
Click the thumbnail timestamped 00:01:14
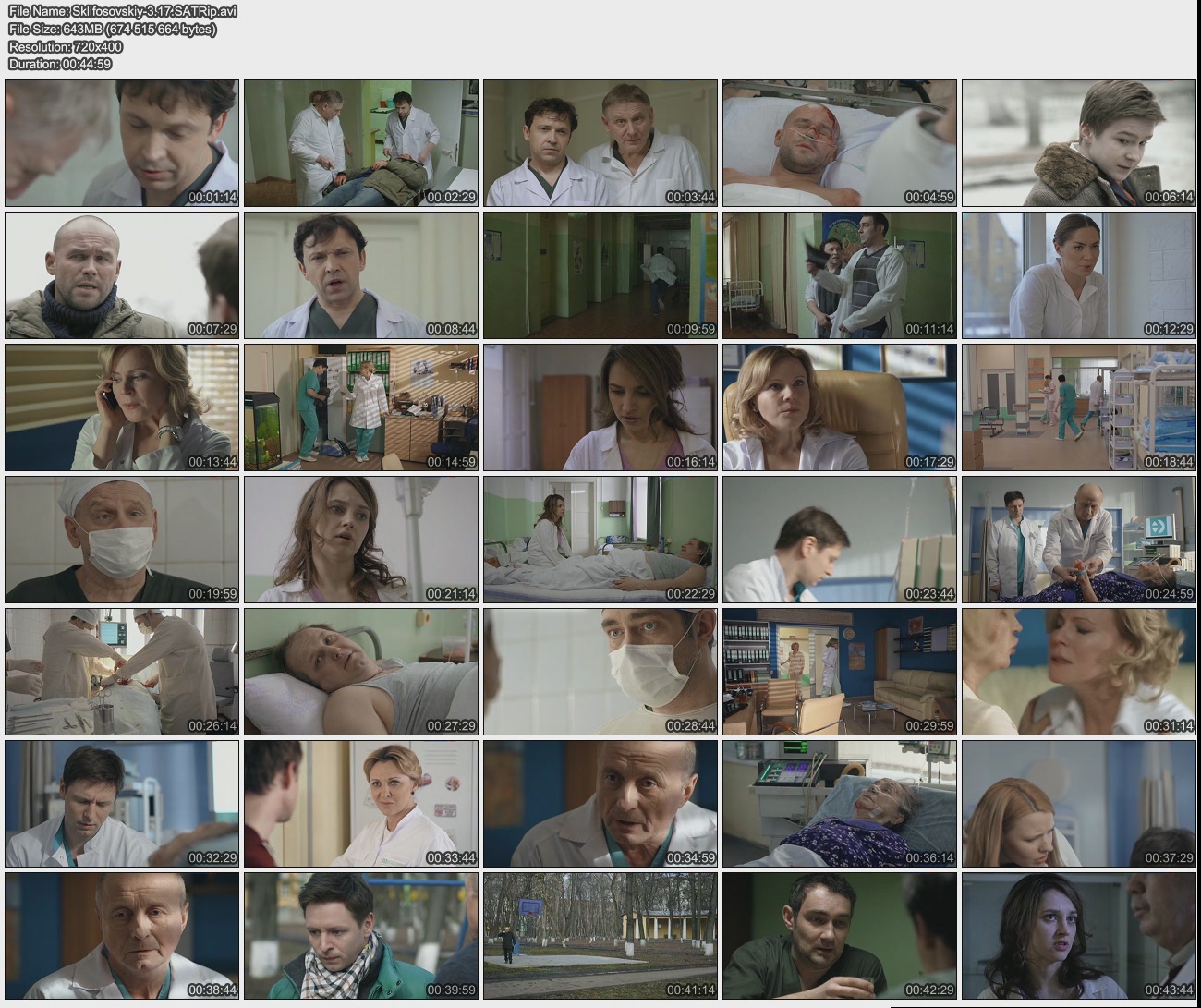pyautogui.click(x=122, y=143)
